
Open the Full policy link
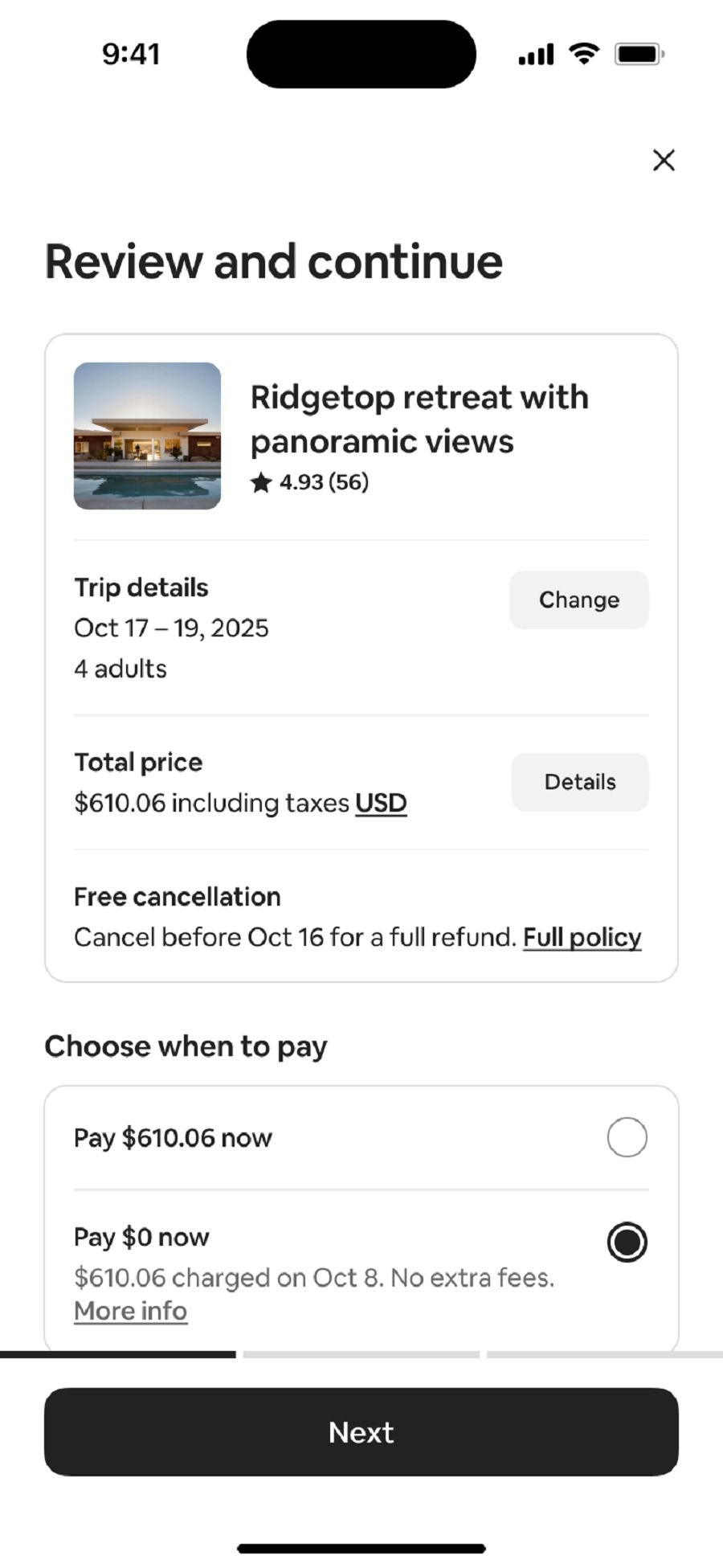pyautogui.click(x=582, y=937)
